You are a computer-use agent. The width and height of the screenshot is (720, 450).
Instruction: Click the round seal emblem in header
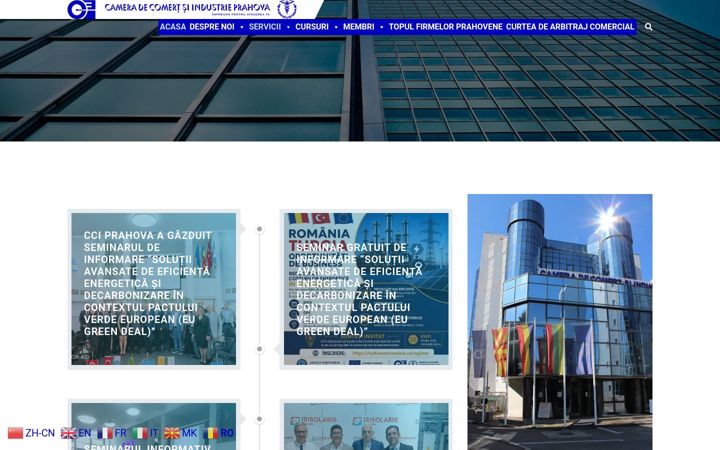click(x=287, y=9)
